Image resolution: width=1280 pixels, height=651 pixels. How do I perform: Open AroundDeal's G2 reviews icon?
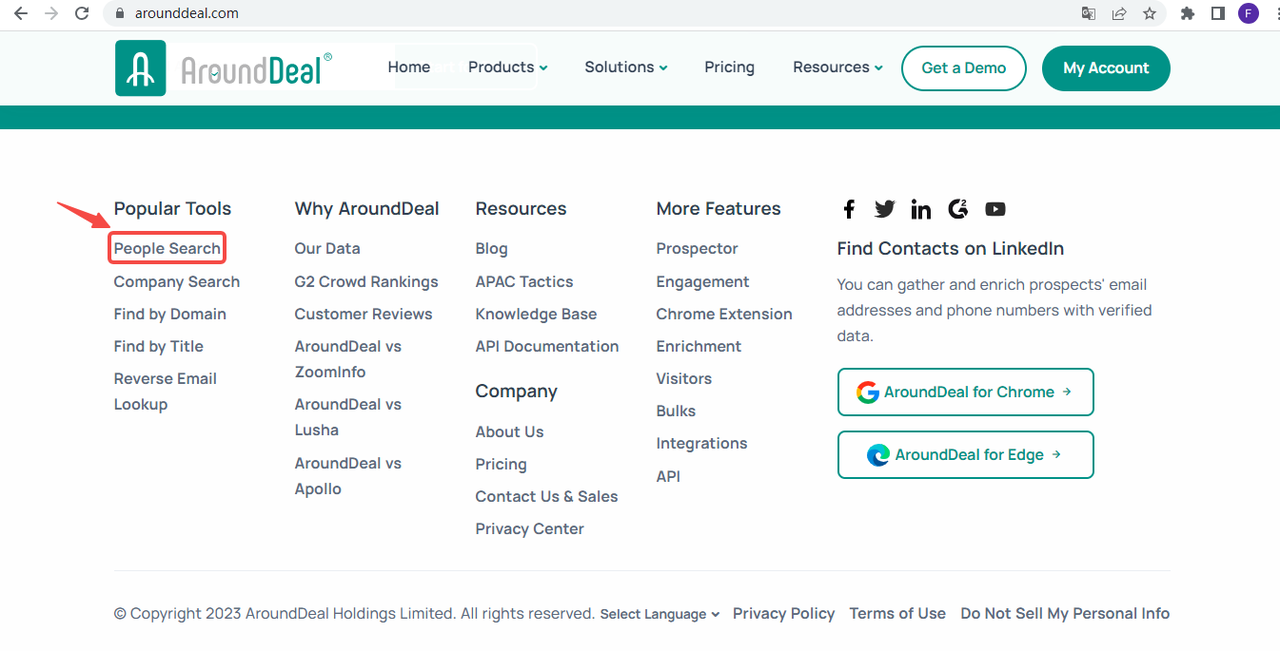coord(958,209)
